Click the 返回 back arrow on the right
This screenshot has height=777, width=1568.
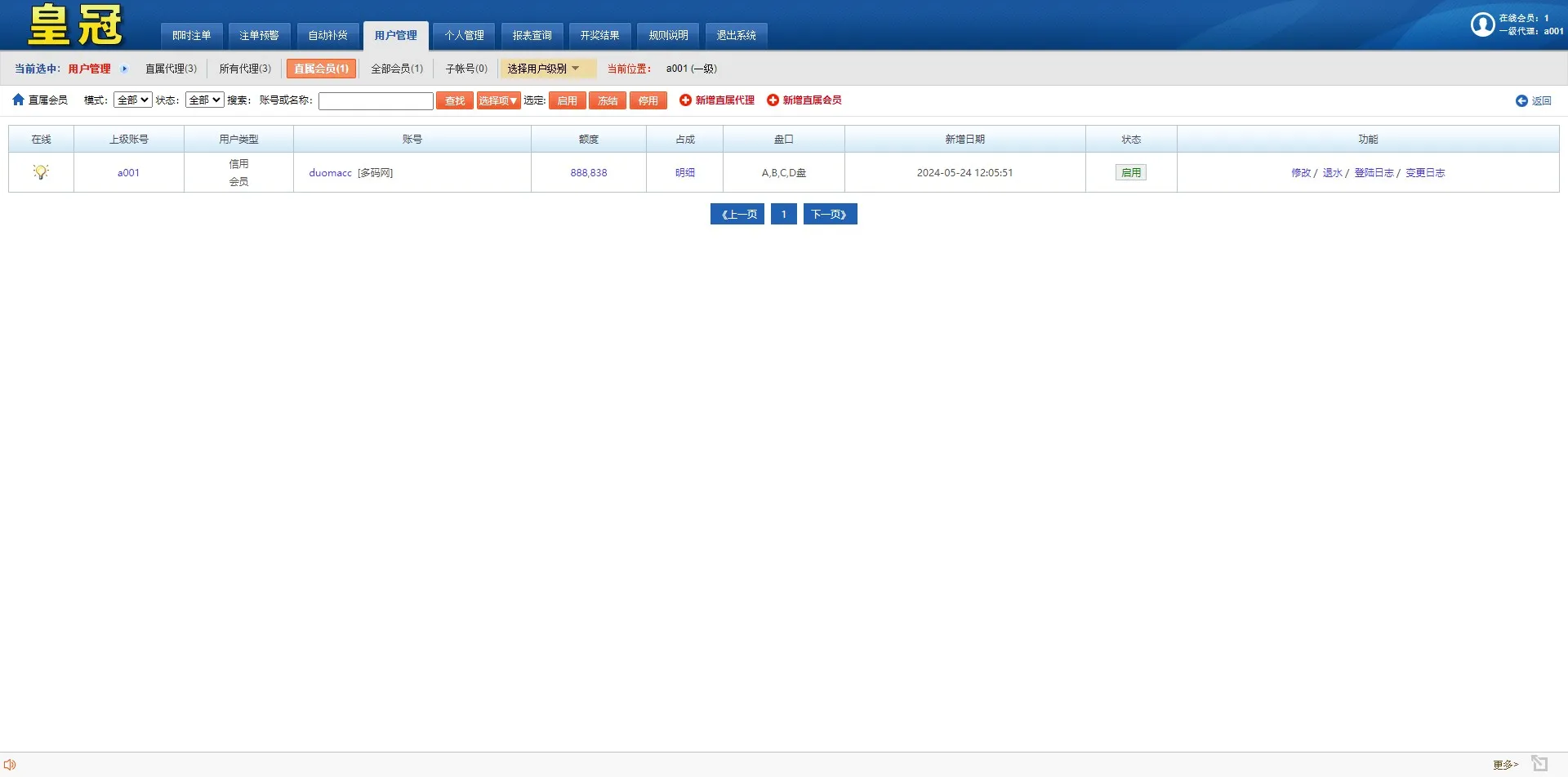[x=1522, y=100]
